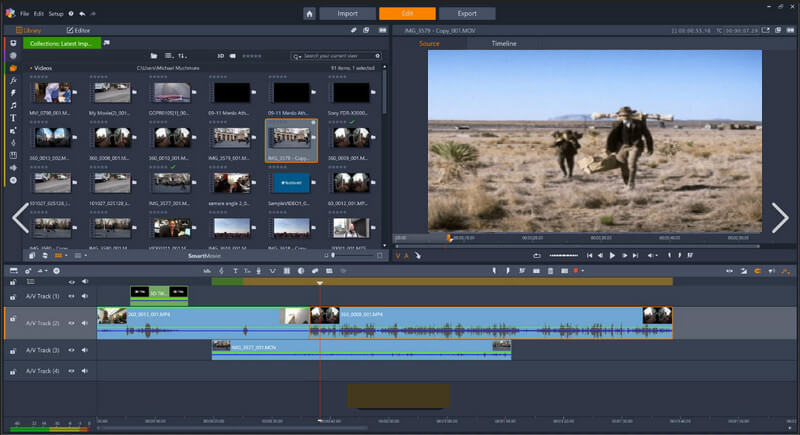Viewport: 800px width, 435px height.
Task: Play the source preview
Action: (612, 255)
